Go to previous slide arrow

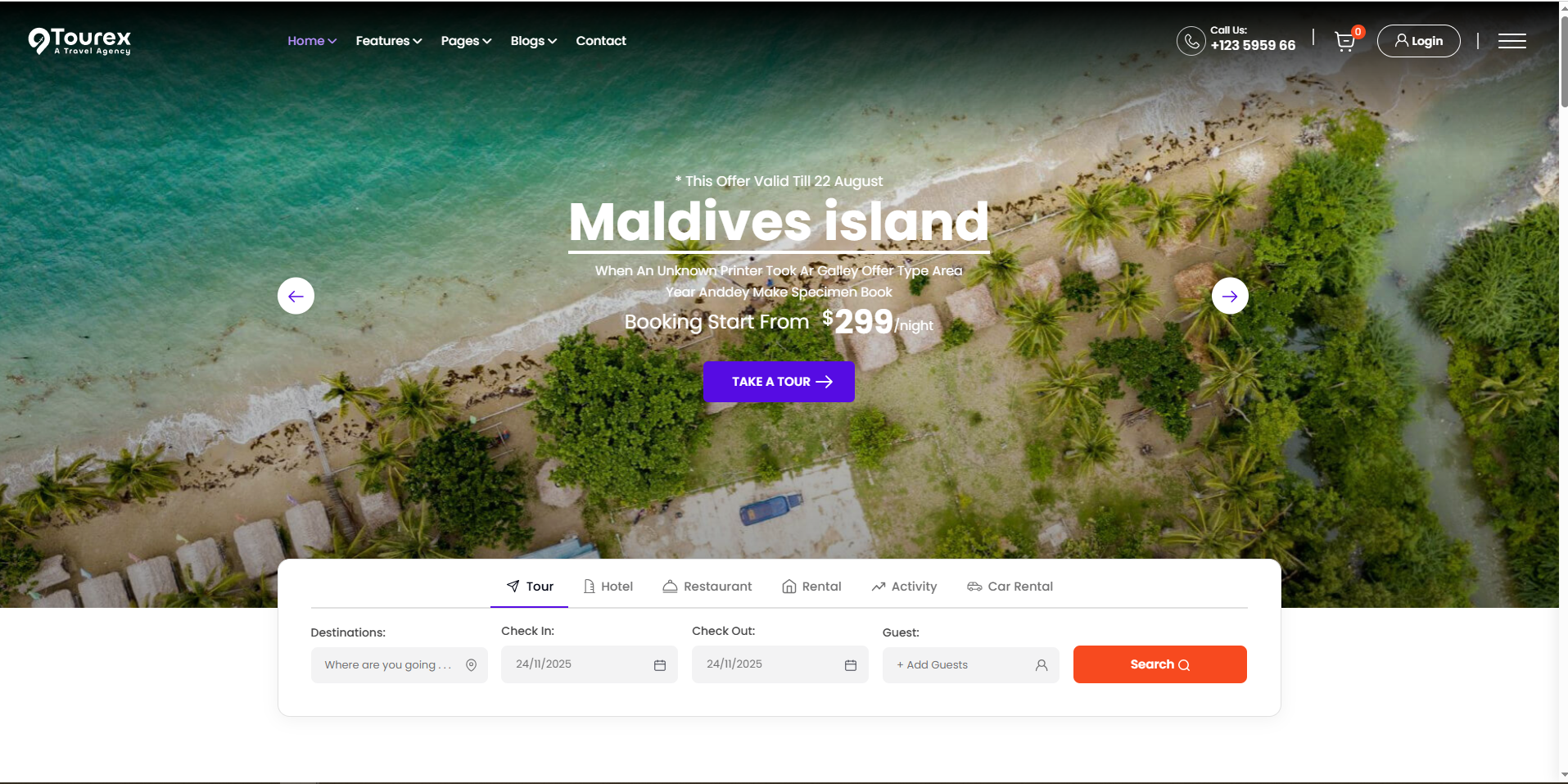tap(296, 296)
